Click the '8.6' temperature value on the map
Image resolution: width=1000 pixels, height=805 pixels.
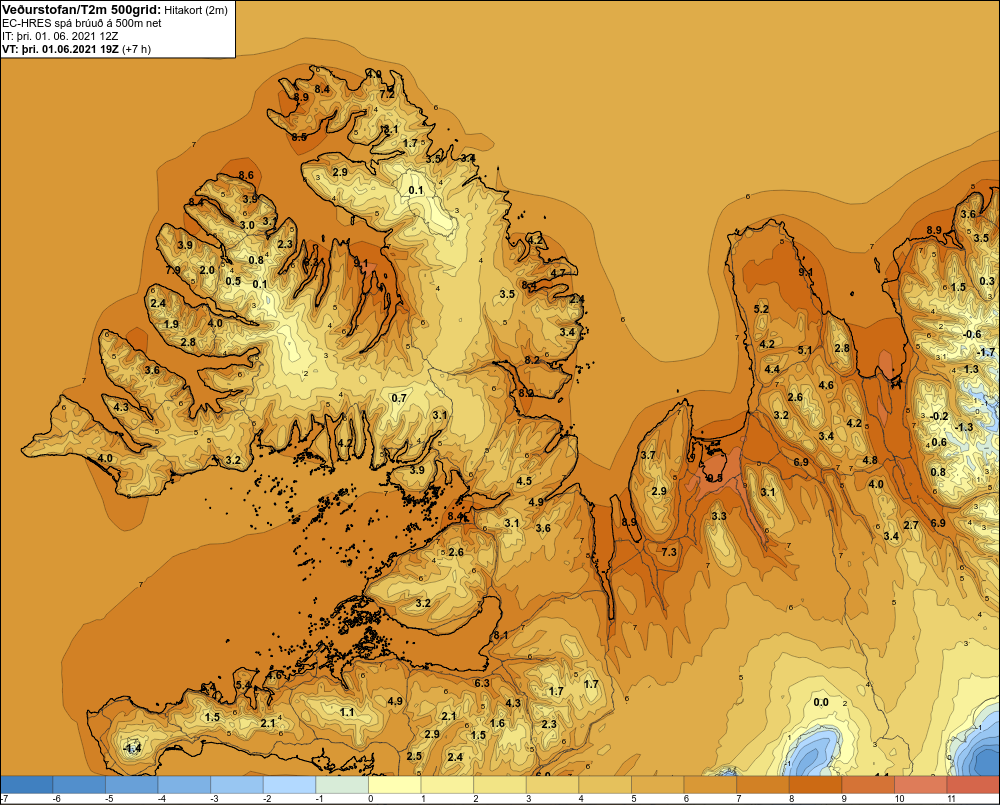[x=246, y=175]
